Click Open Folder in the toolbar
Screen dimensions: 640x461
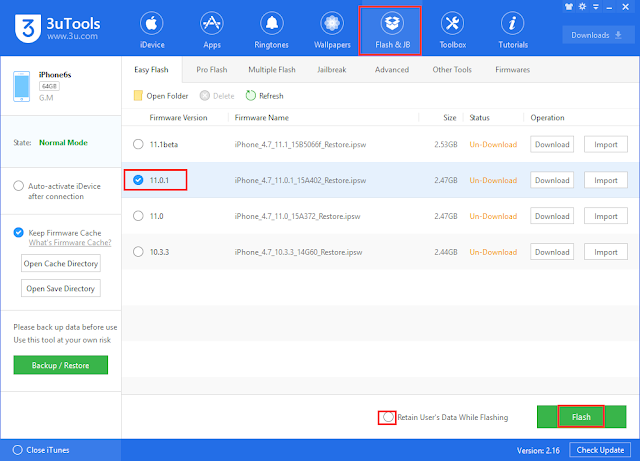pyautogui.click(x=161, y=96)
